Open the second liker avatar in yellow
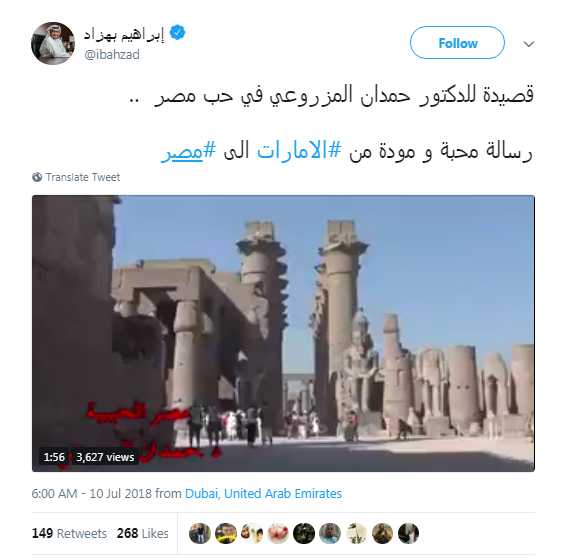Image resolution: width=563 pixels, height=559 pixels. click(x=226, y=533)
